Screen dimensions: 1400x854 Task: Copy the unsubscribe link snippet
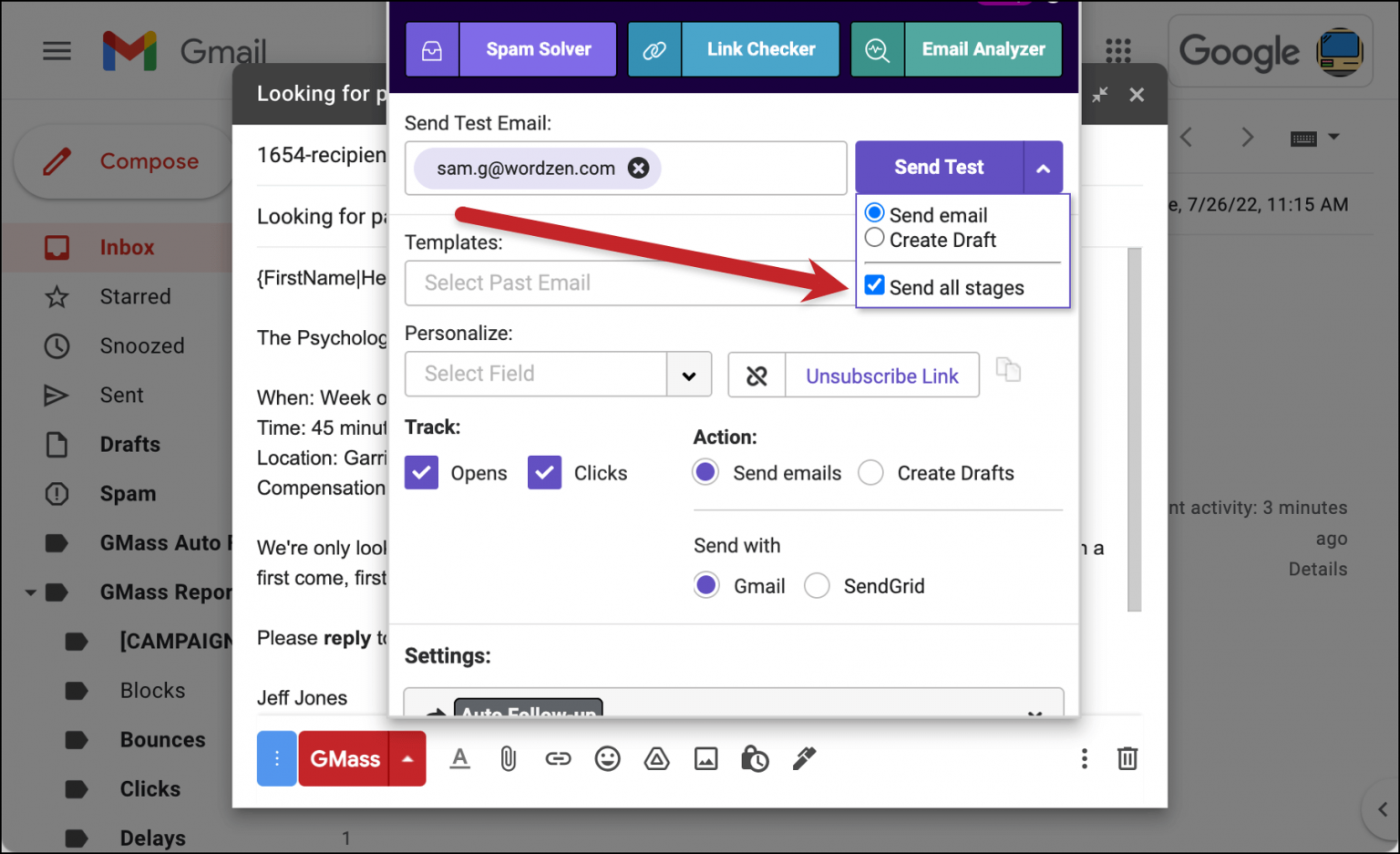(1009, 369)
